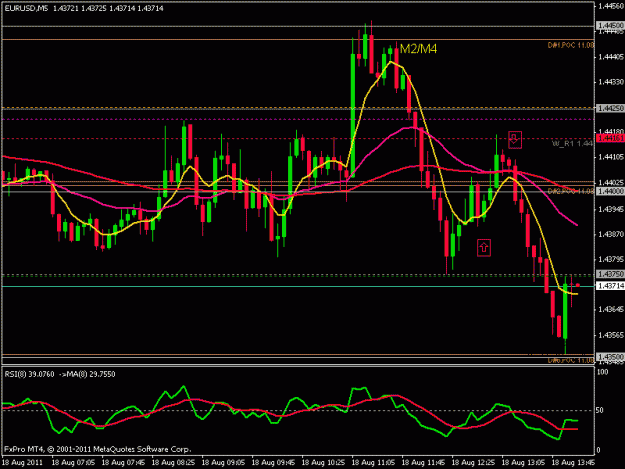Click the 1.44105 price scale value
625x469 pixels.
611,157
